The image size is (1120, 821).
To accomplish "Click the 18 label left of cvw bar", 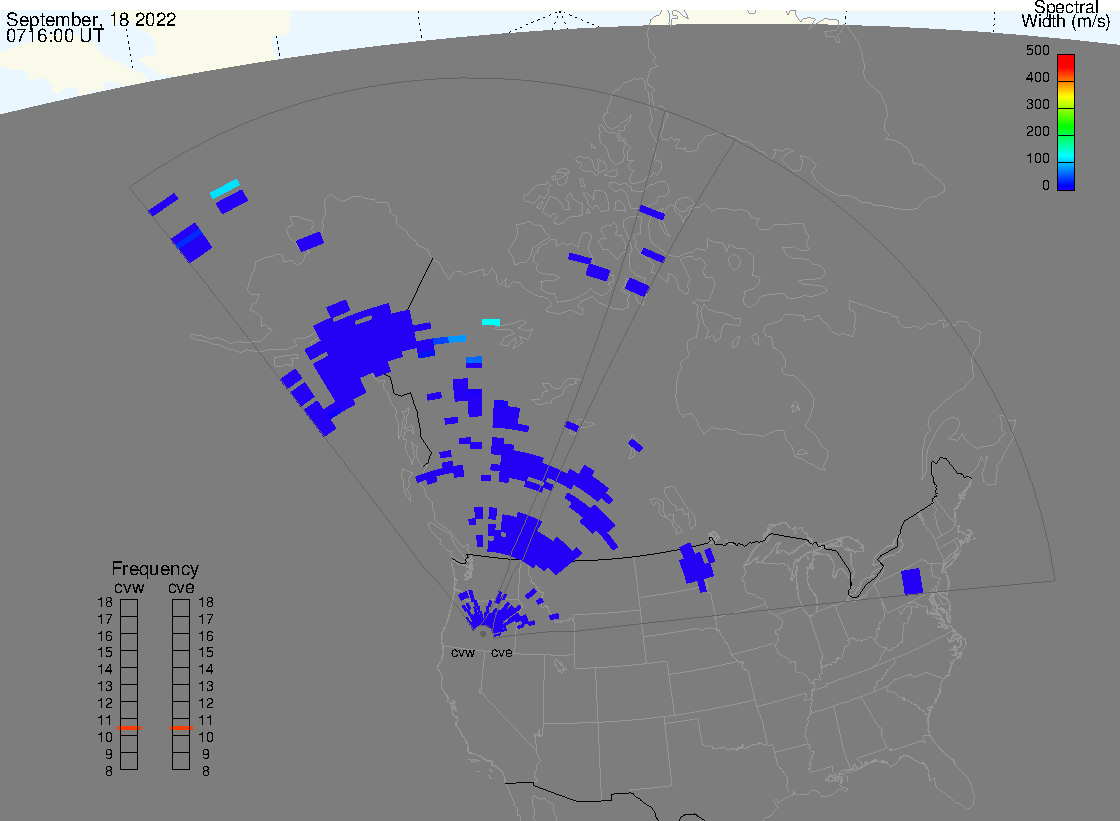I will [x=105, y=602].
